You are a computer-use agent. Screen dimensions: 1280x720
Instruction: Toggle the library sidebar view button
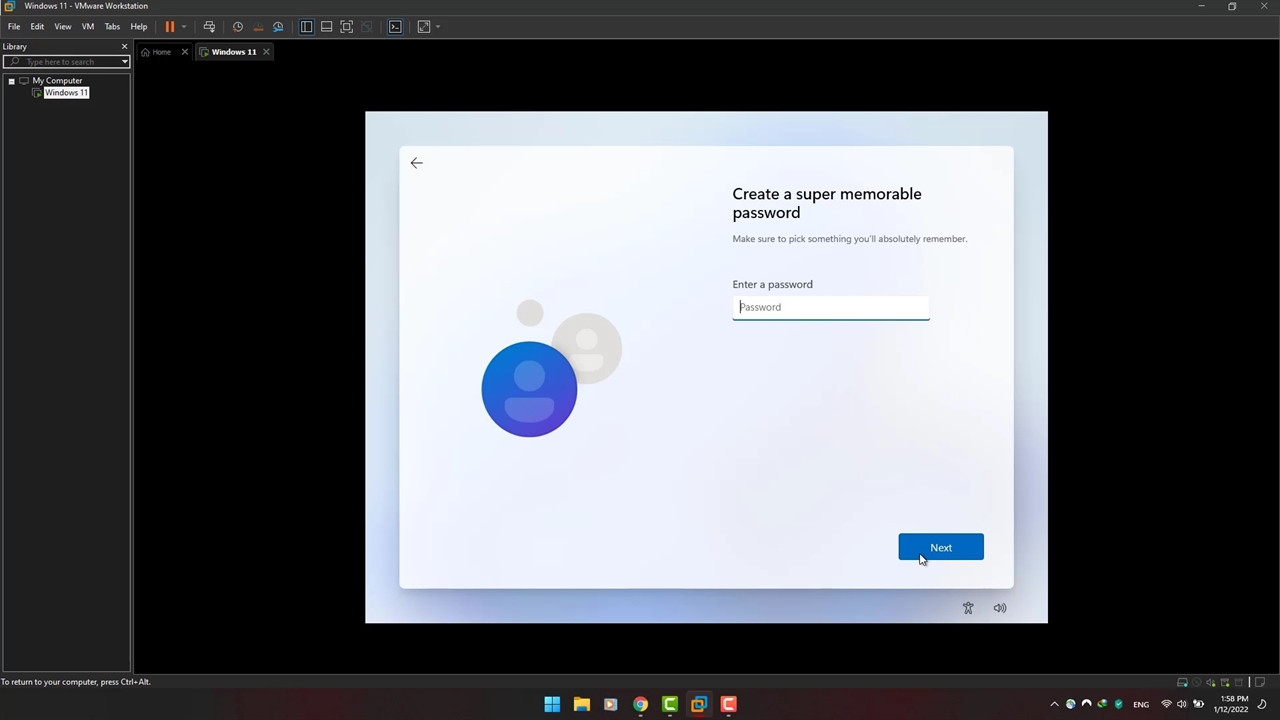[x=306, y=27]
